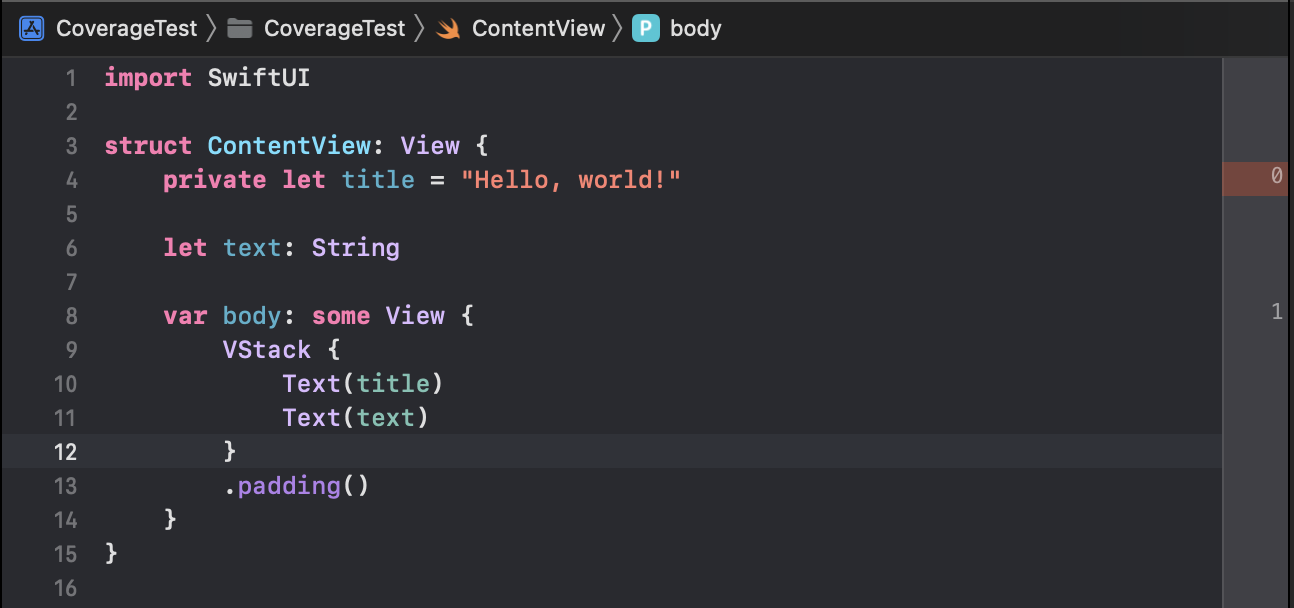Click the gray folder icon in jump bar
The width and height of the screenshot is (1294, 608).
click(240, 28)
